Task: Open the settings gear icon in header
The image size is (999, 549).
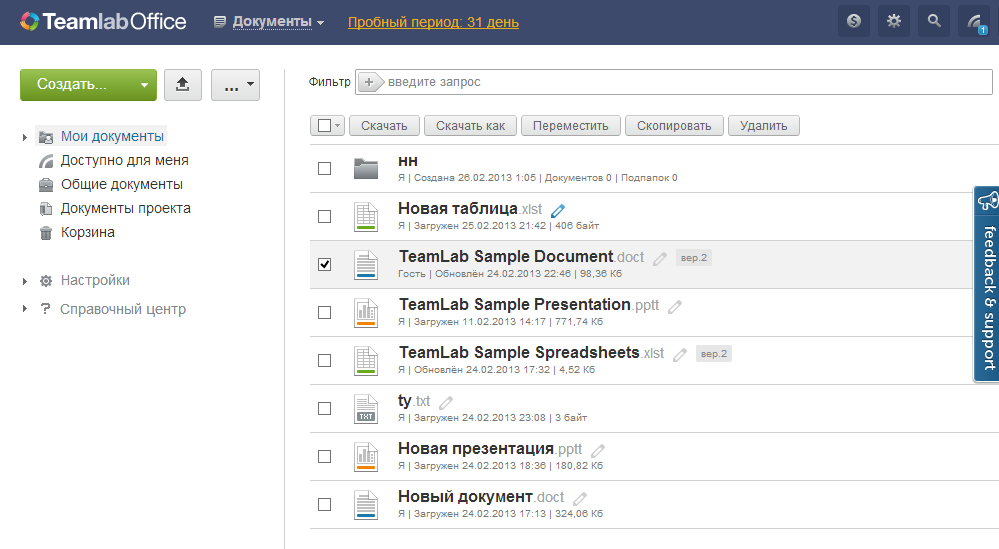Action: click(894, 21)
